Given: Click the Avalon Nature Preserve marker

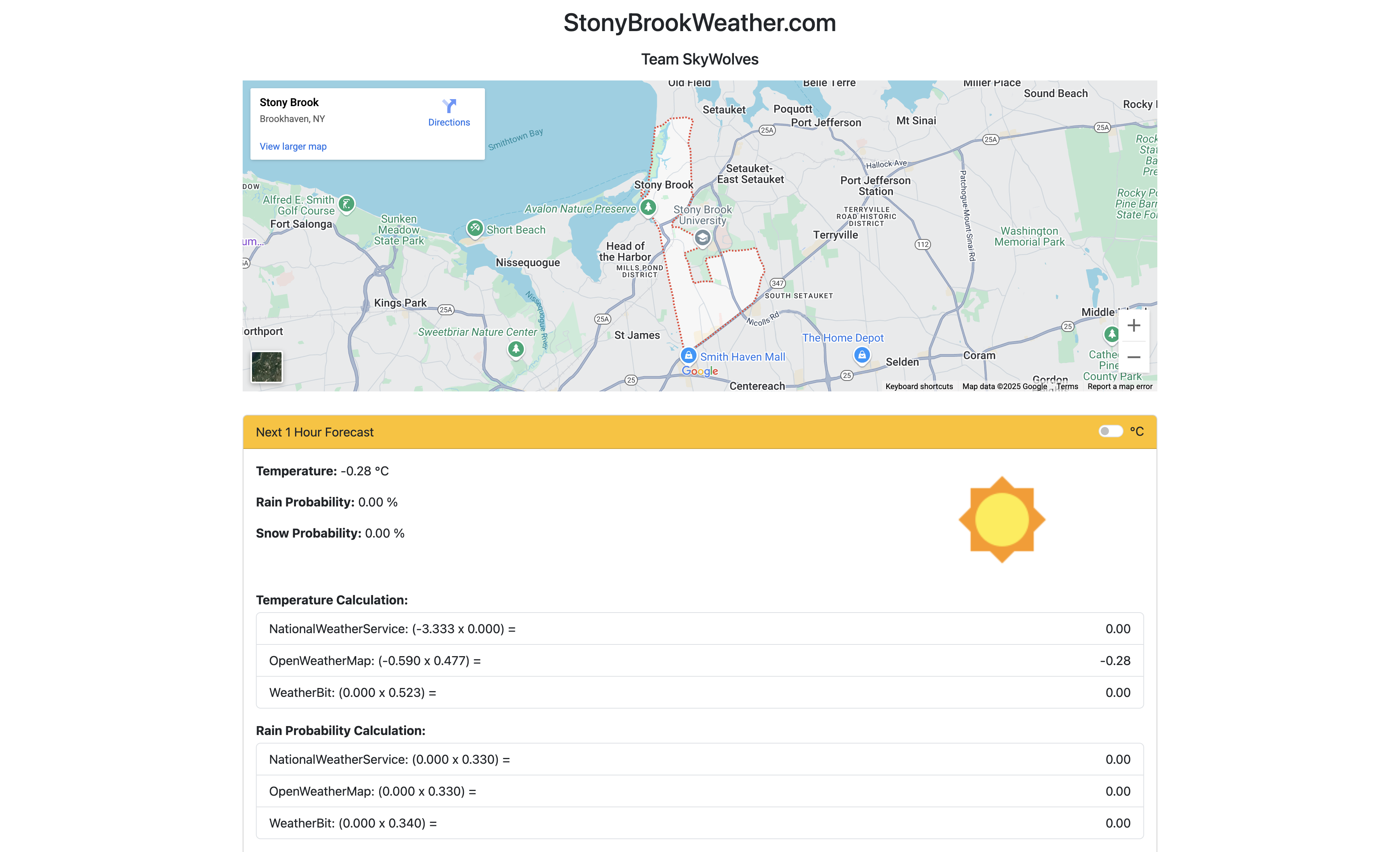Looking at the screenshot, I should 648,207.
